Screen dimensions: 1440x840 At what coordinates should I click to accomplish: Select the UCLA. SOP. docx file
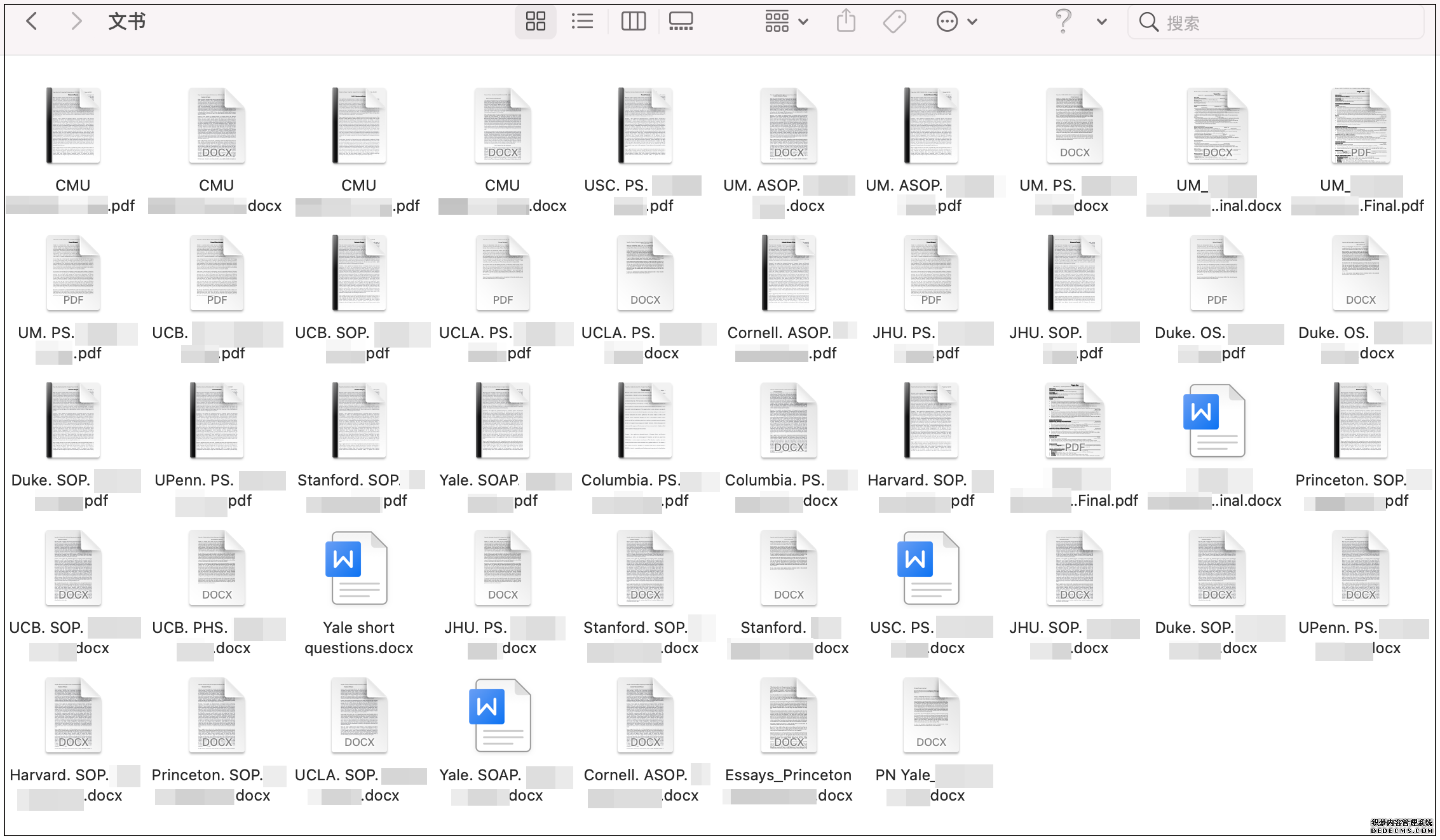[358, 716]
